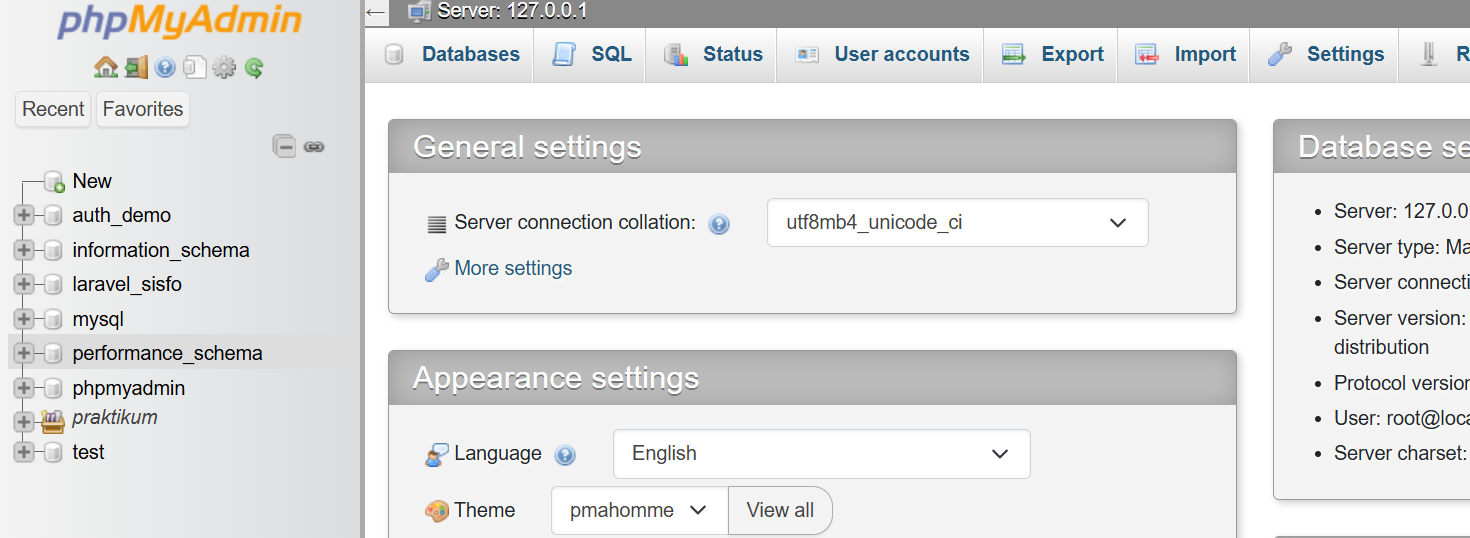Open the laravel_sisfo database name
Screen dimensions: 1470x538
click(x=127, y=284)
